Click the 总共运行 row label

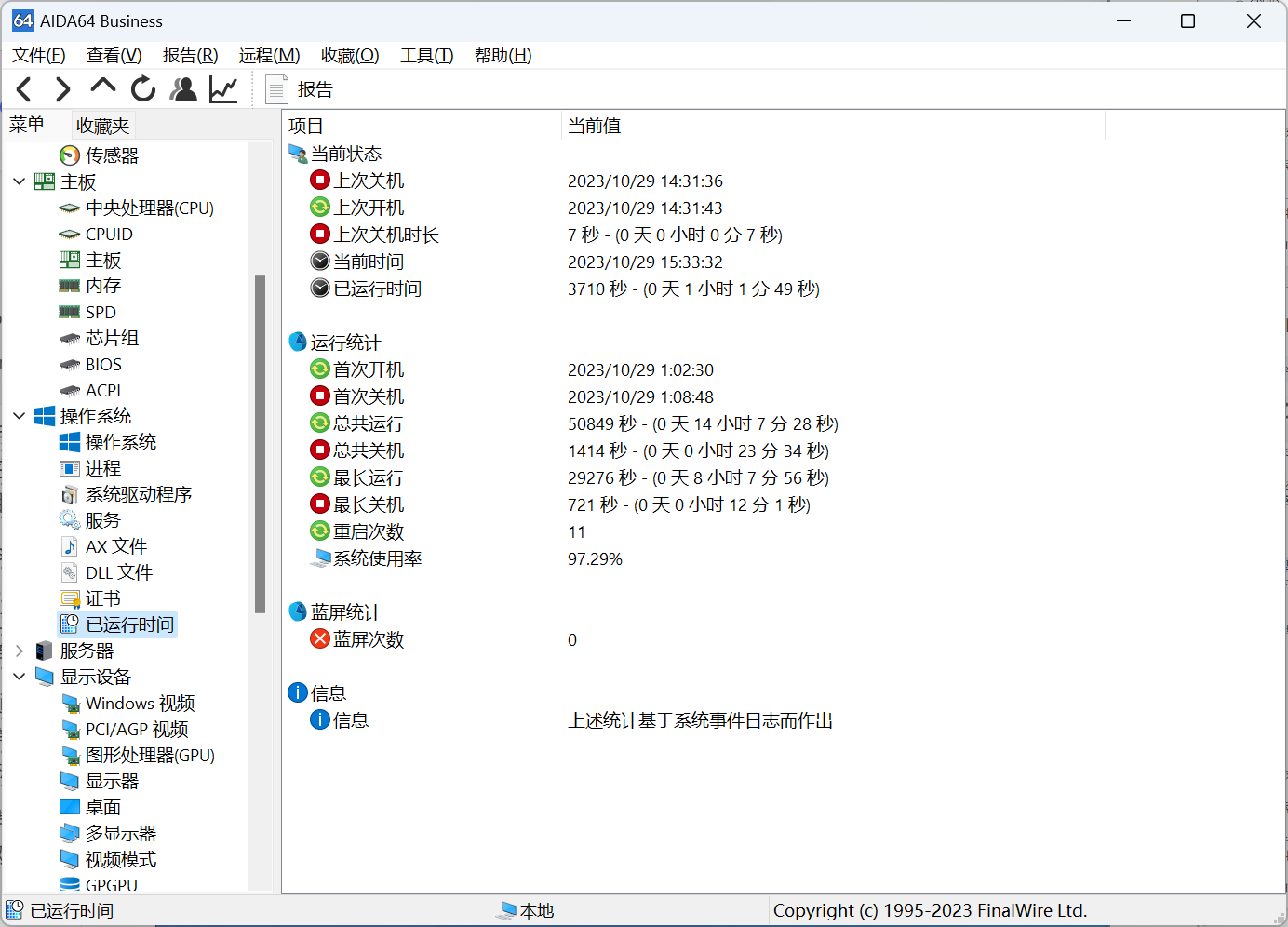(x=369, y=423)
